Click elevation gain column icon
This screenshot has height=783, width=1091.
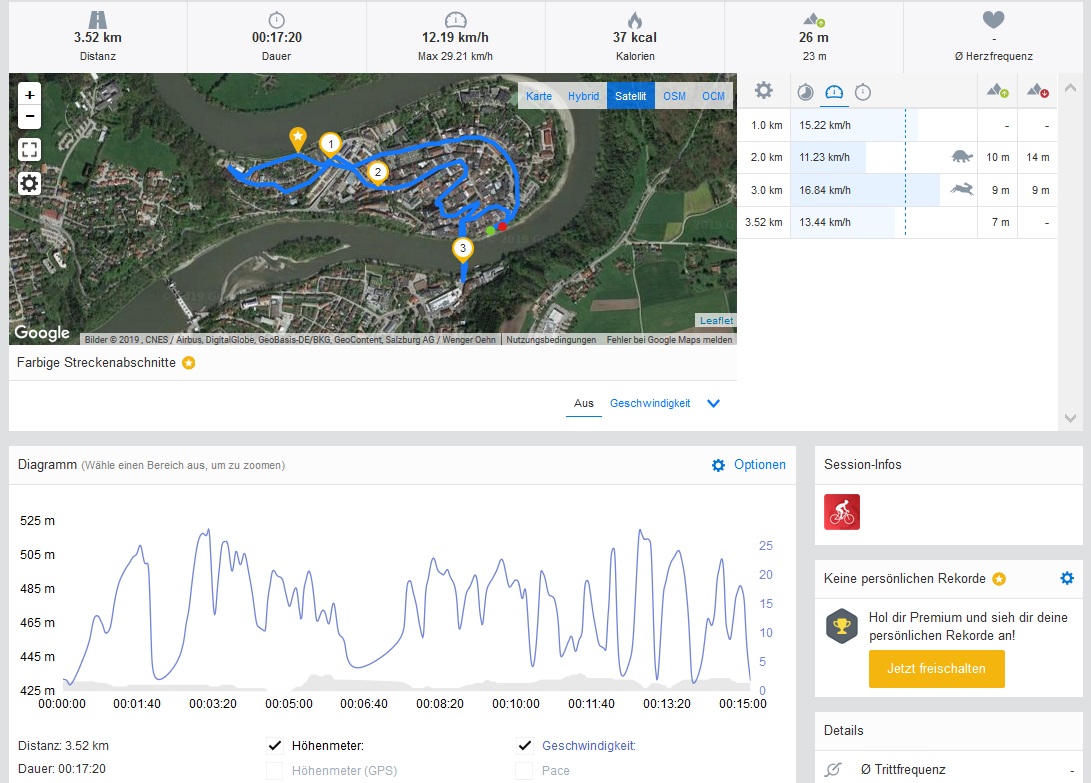point(998,90)
